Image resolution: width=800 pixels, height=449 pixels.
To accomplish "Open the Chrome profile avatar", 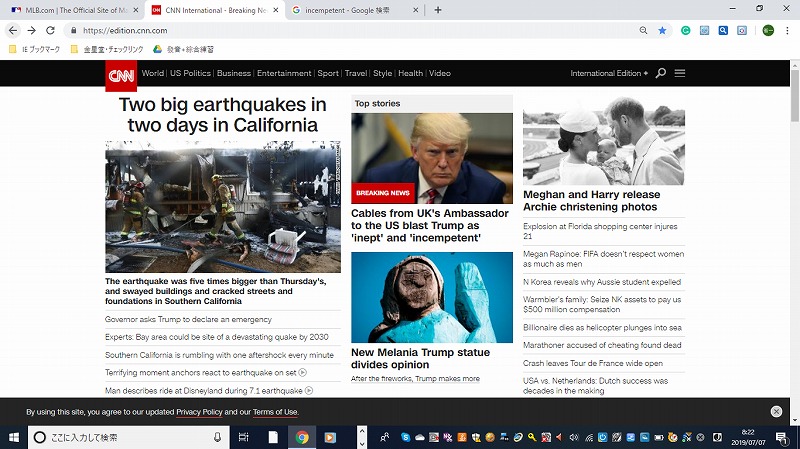I will coord(768,31).
